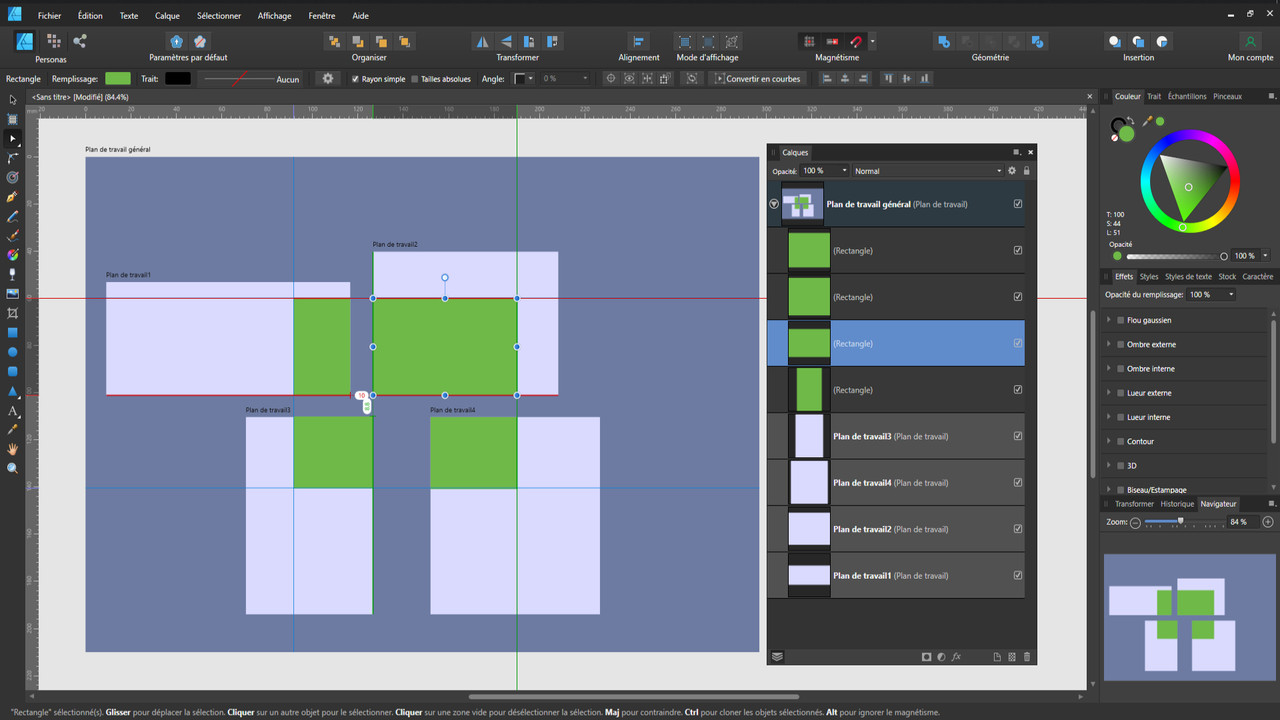The width and height of the screenshot is (1280, 720).
Task: Switch to the Styles de texte tab
Action: pyautogui.click(x=1188, y=277)
